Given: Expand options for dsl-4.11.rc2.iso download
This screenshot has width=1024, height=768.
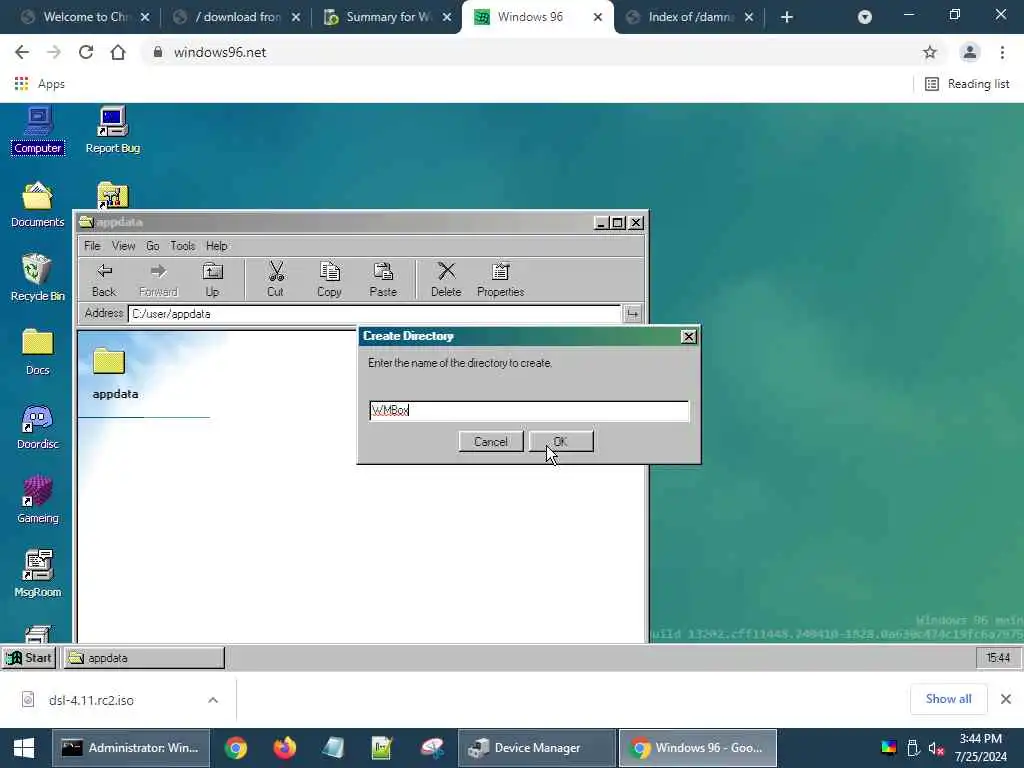Looking at the screenshot, I should pyautogui.click(x=213, y=700).
